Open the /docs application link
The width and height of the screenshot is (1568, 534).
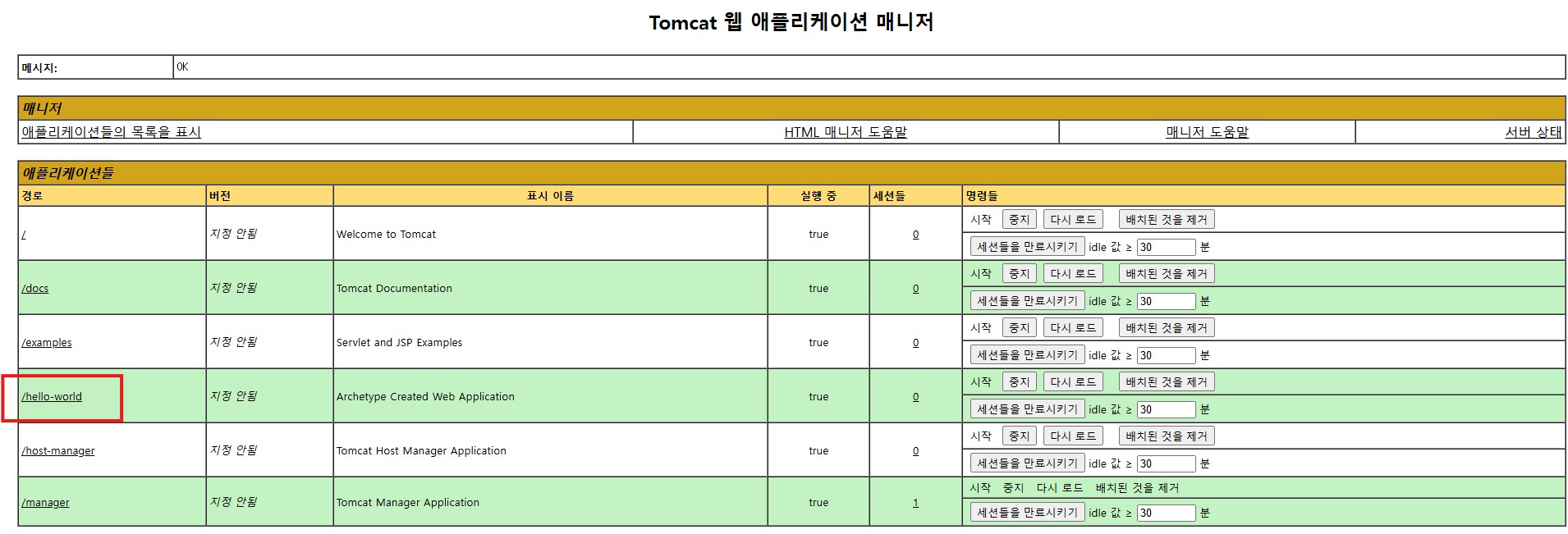pyautogui.click(x=35, y=289)
